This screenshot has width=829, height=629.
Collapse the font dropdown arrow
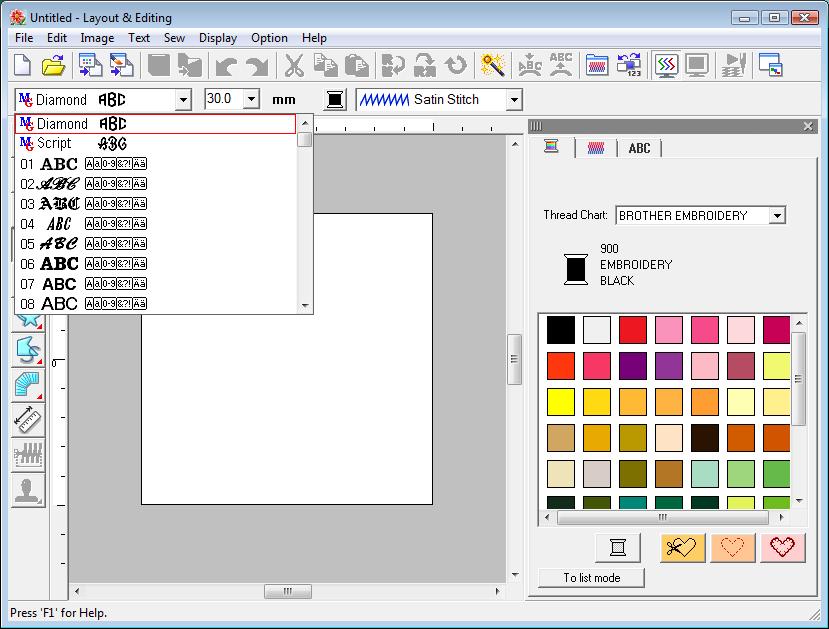[x=183, y=99]
